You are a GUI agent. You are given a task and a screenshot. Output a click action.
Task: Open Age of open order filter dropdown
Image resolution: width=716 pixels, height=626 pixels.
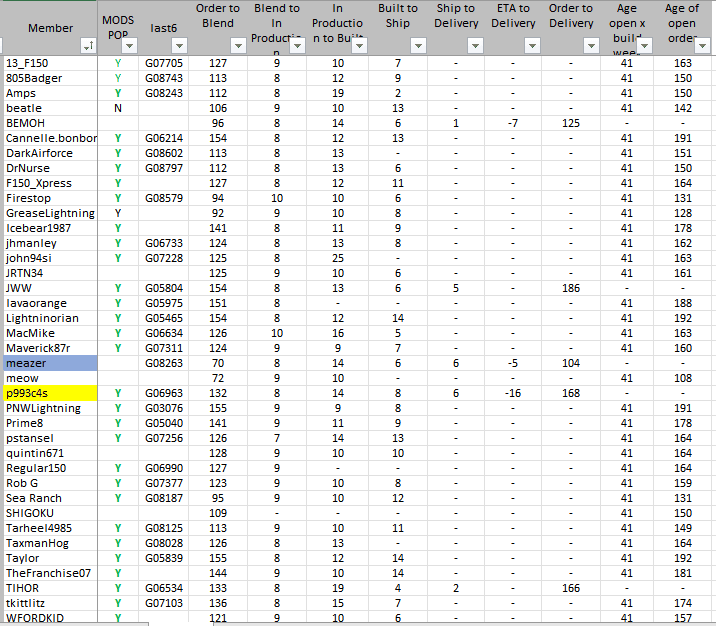(705, 45)
